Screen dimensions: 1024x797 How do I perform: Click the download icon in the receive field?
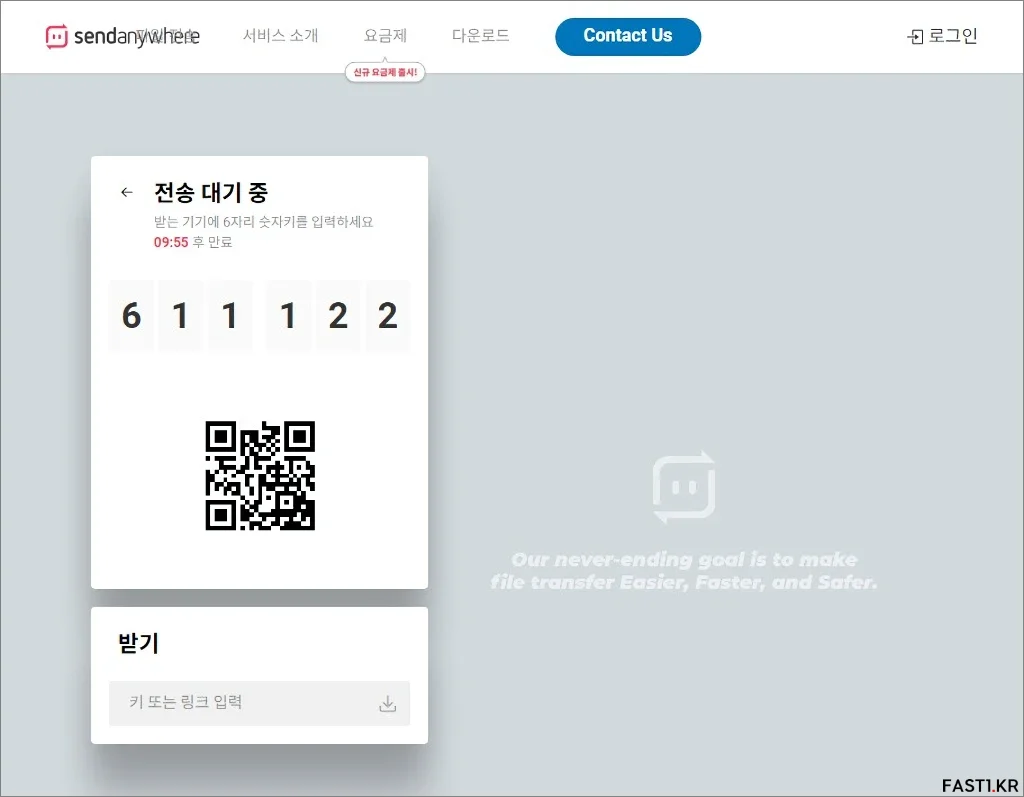click(x=387, y=704)
